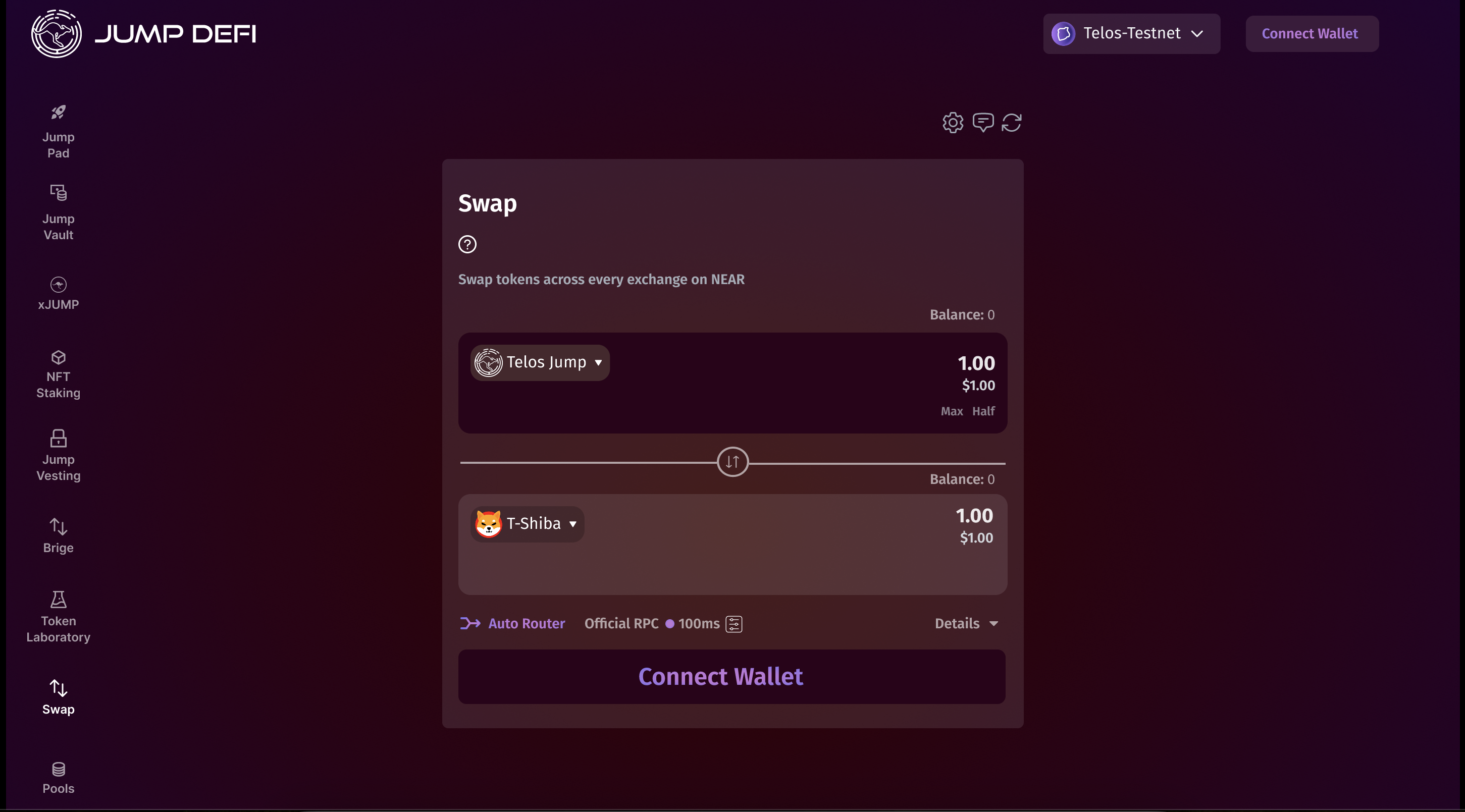Click the refresh quote icon

click(1012, 122)
